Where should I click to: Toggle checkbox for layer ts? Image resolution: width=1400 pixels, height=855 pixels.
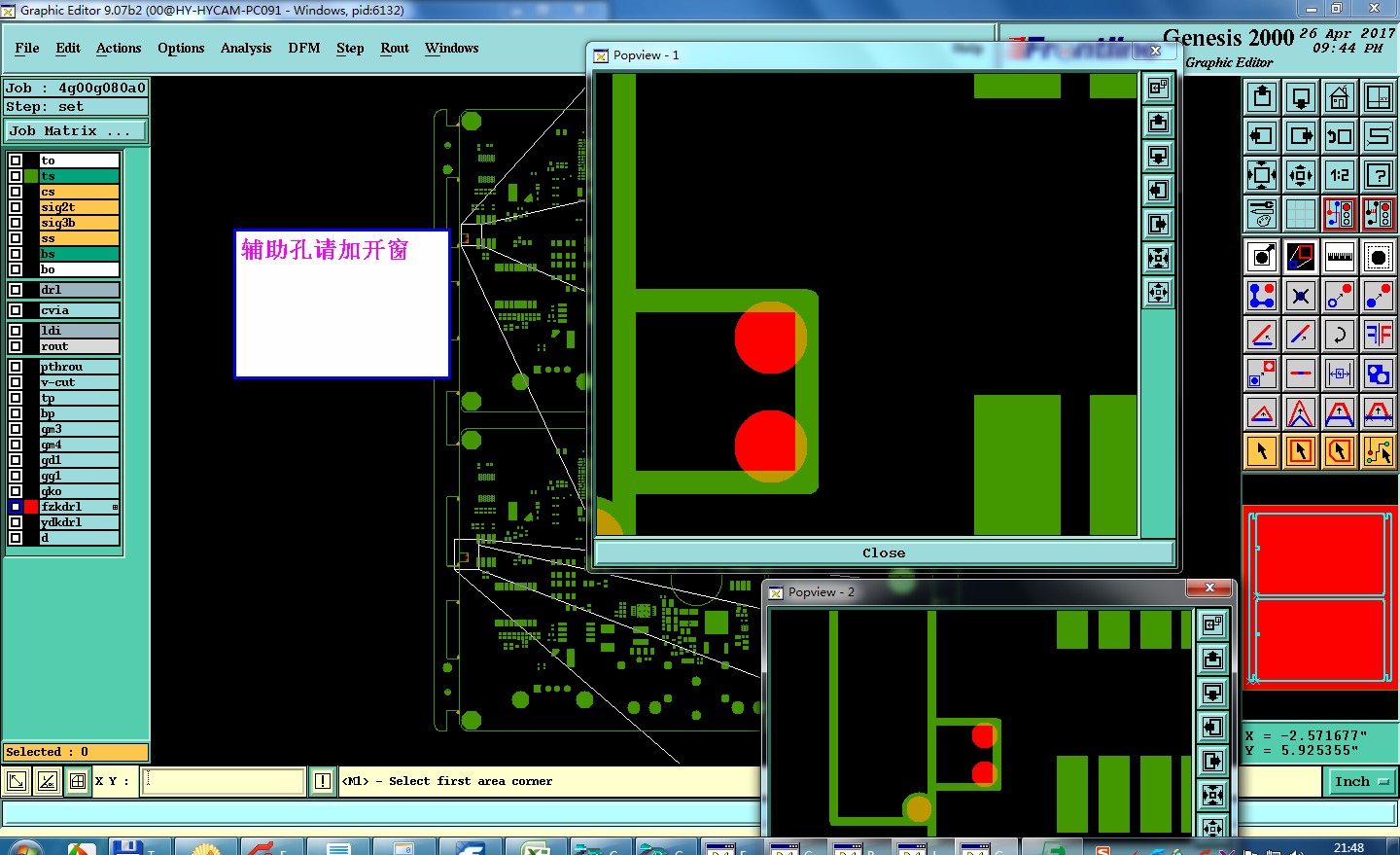point(16,176)
